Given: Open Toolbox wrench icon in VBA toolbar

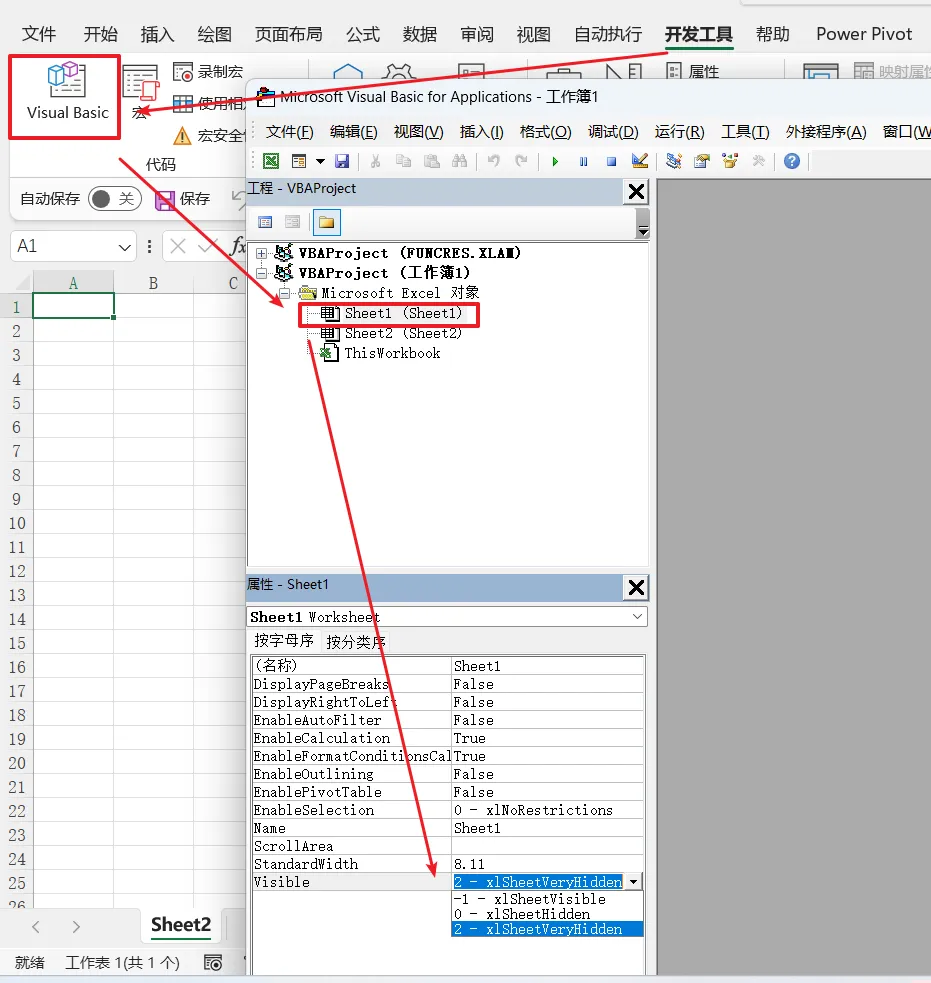Looking at the screenshot, I should pos(758,161).
